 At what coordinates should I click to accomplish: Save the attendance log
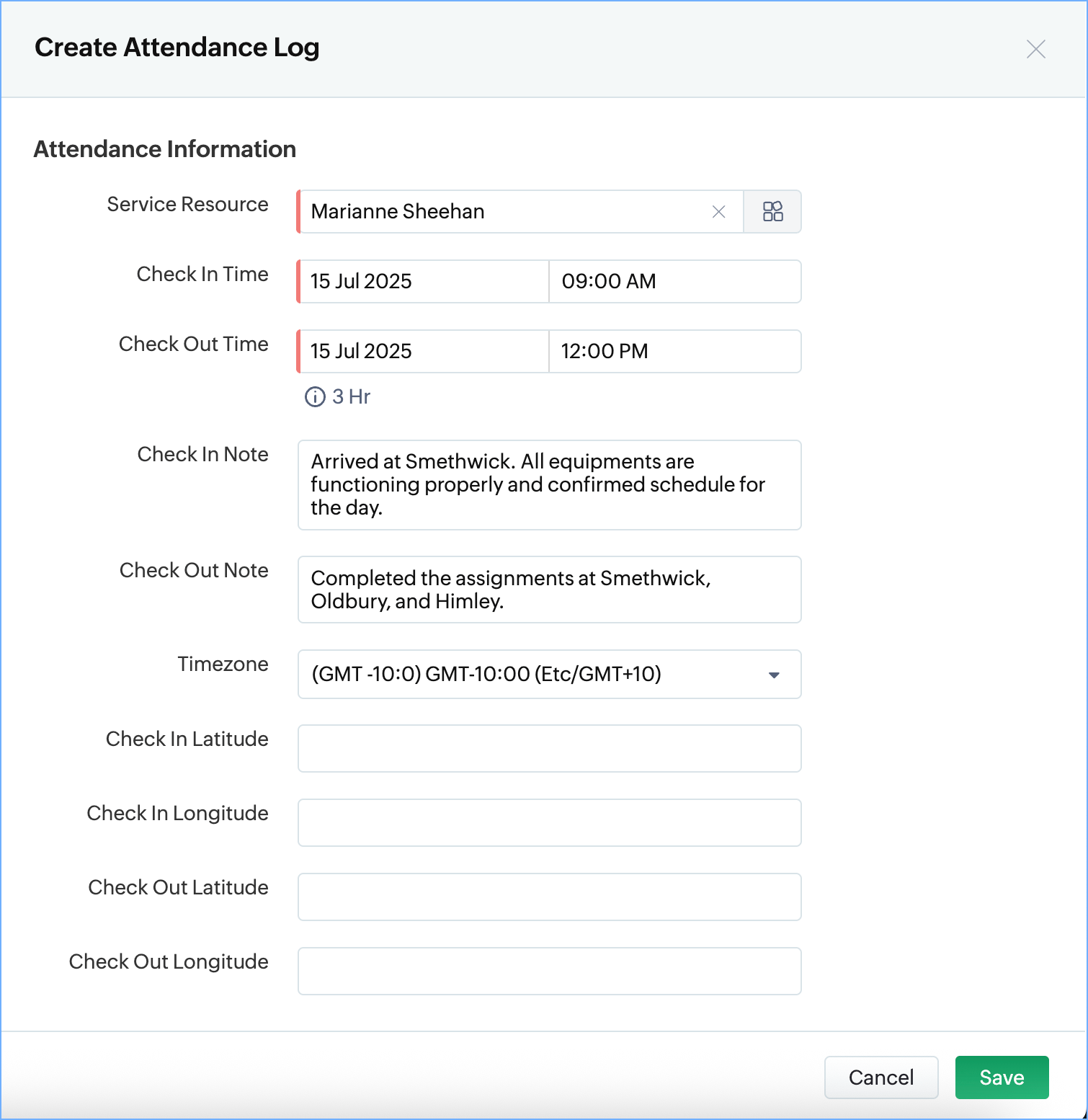point(1002,1077)
